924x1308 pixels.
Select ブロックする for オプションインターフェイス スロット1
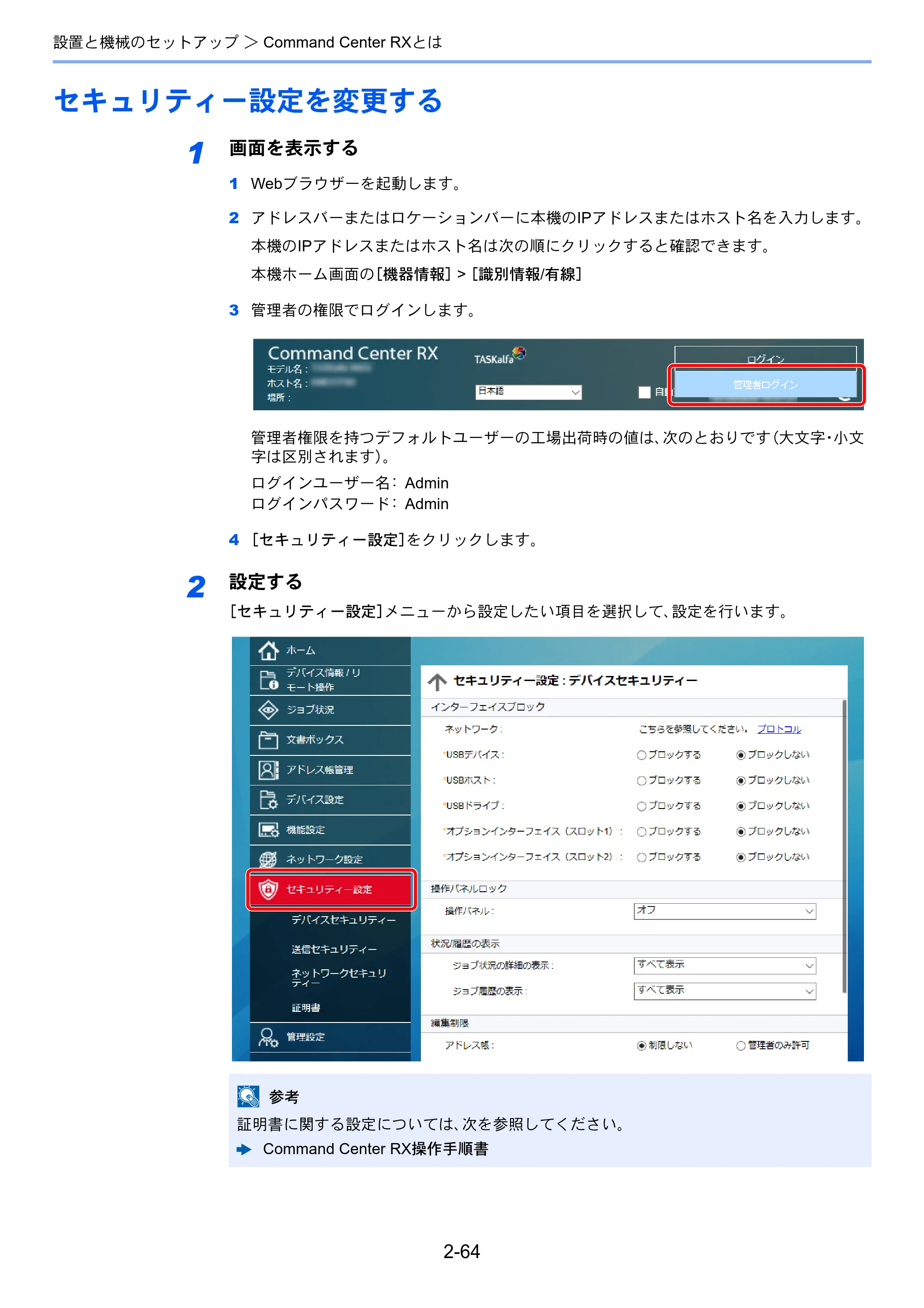641,832
